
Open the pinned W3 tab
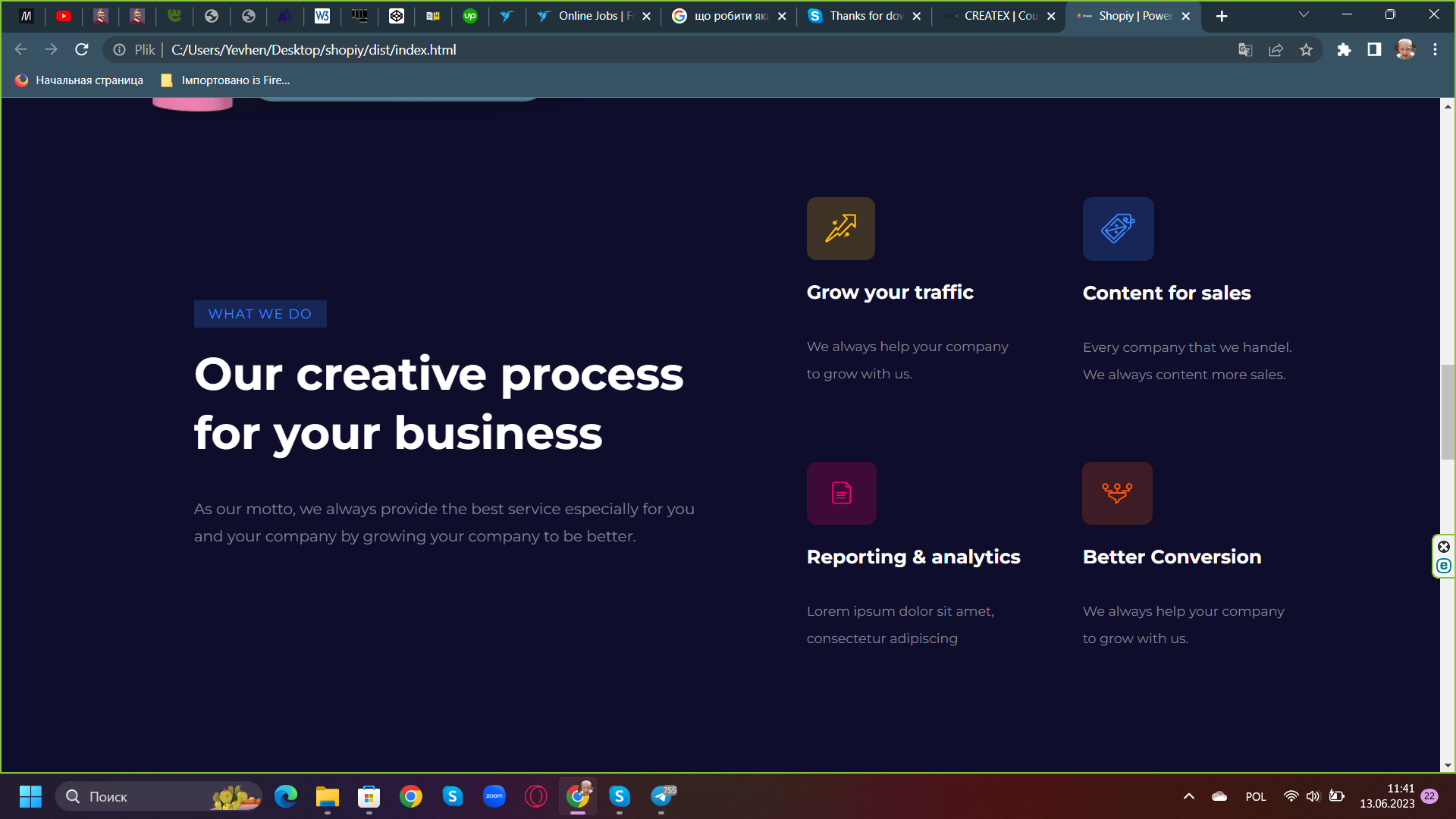[x=322, y=16]
